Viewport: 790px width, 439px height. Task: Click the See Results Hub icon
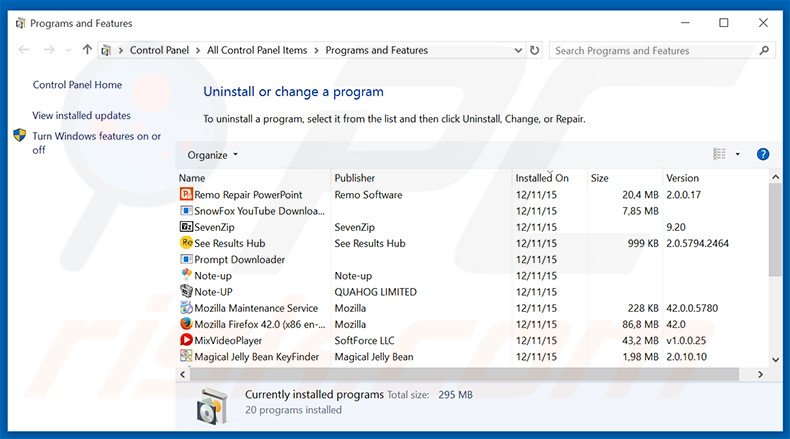coord(186,243)
